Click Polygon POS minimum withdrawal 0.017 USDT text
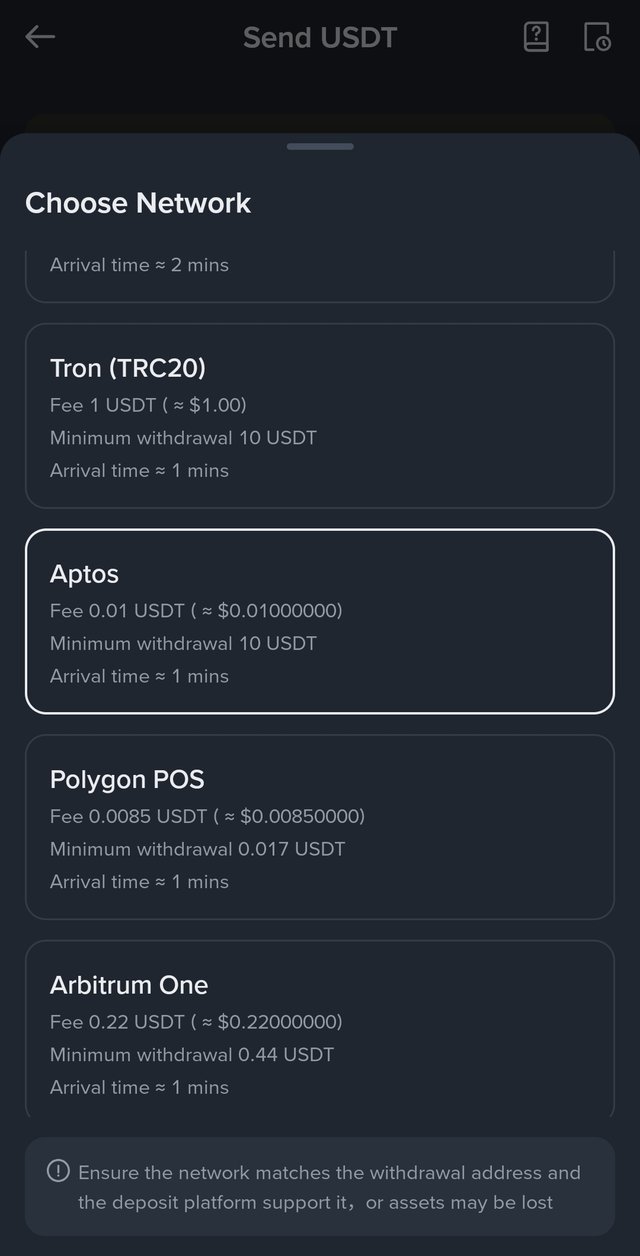 (197, 849)
